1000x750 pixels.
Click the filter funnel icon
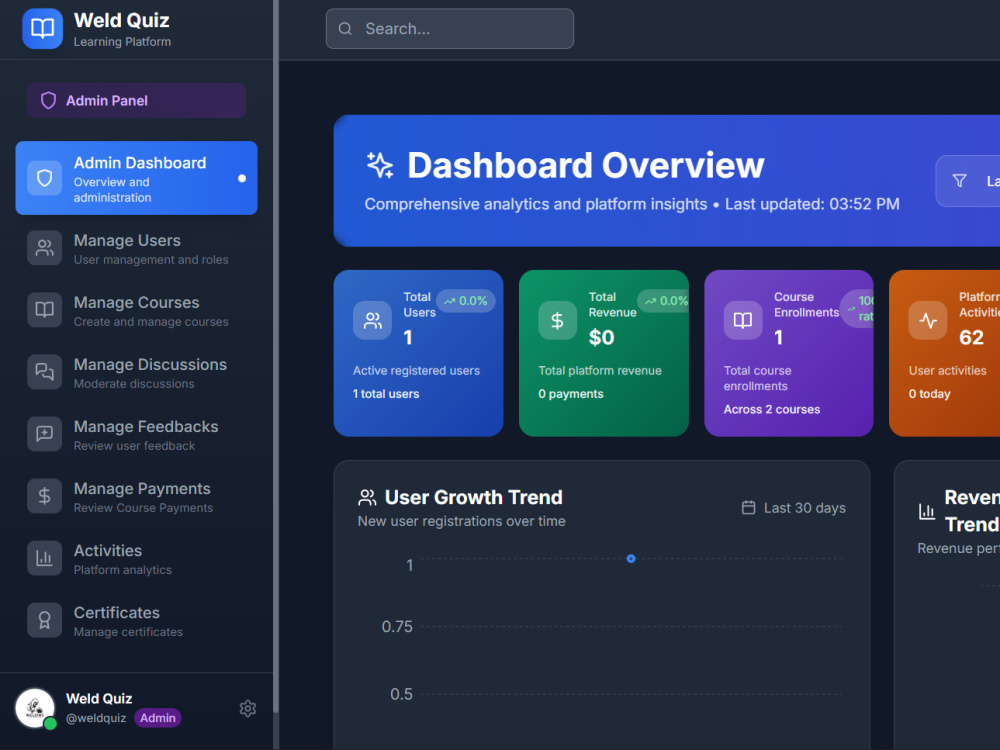959,181
